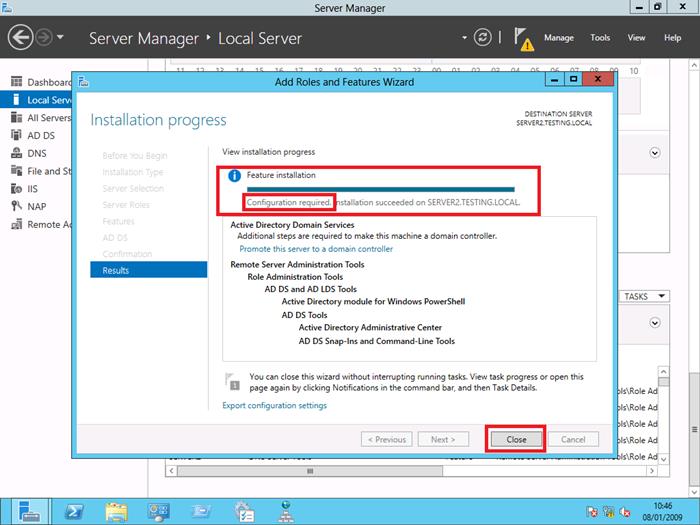Click the IIS icon in sidebar
The height and width of the screenshot is (525, 700).
point(16,188)
